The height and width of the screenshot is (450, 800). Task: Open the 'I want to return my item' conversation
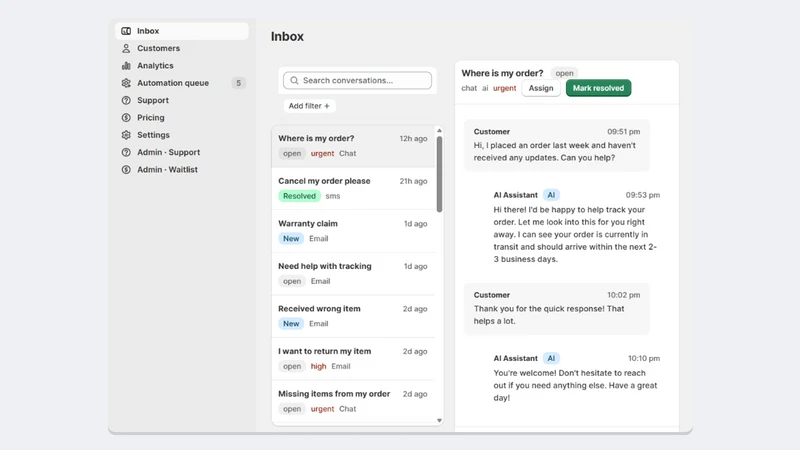(x=353, y=359)
